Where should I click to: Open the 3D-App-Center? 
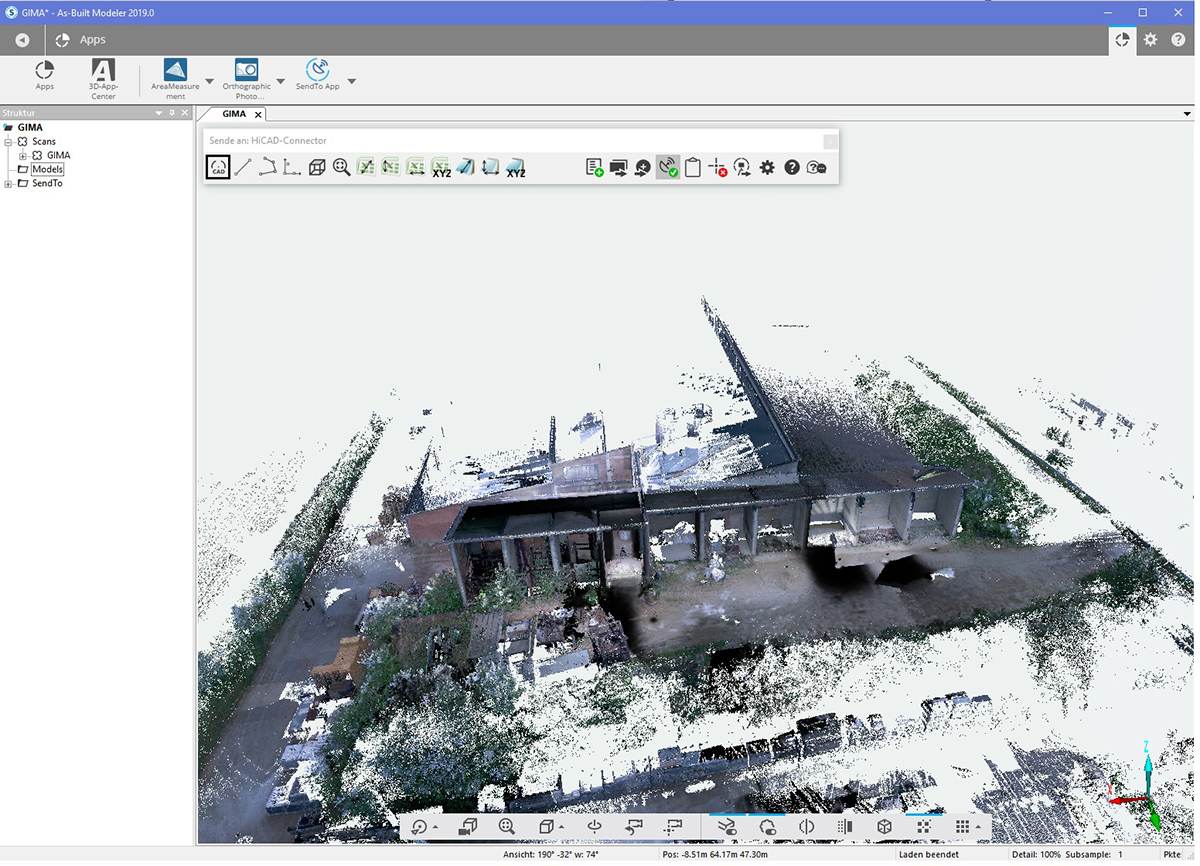(x=103, y=78)
